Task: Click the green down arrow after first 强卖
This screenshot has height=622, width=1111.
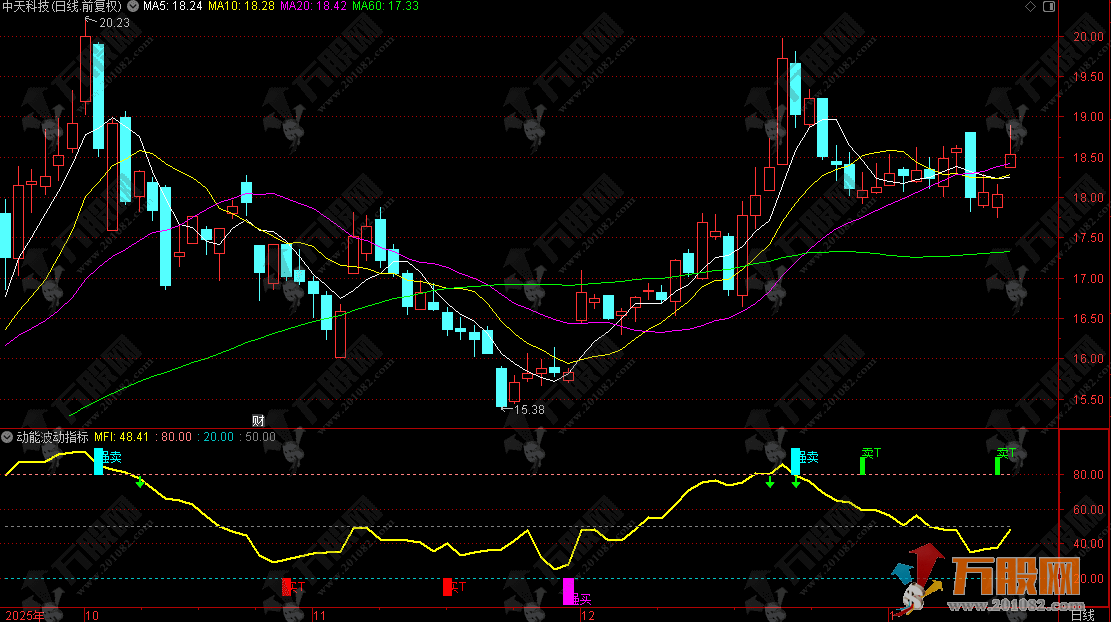Action: tap(140, 482)
